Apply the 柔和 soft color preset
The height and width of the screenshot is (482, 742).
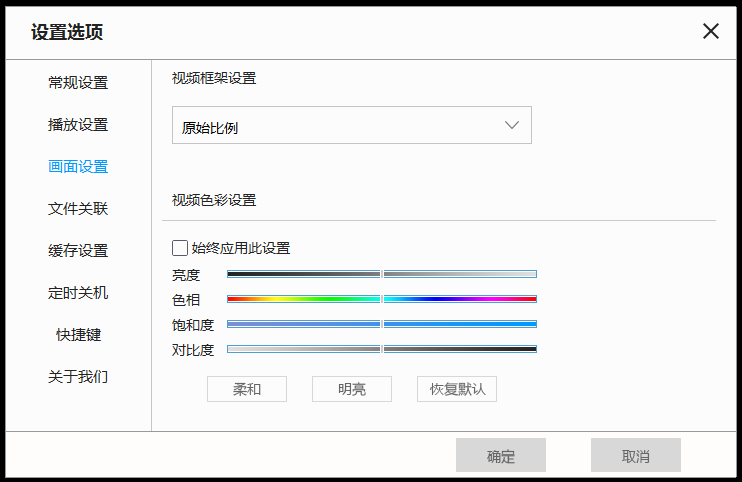(247, 389)
